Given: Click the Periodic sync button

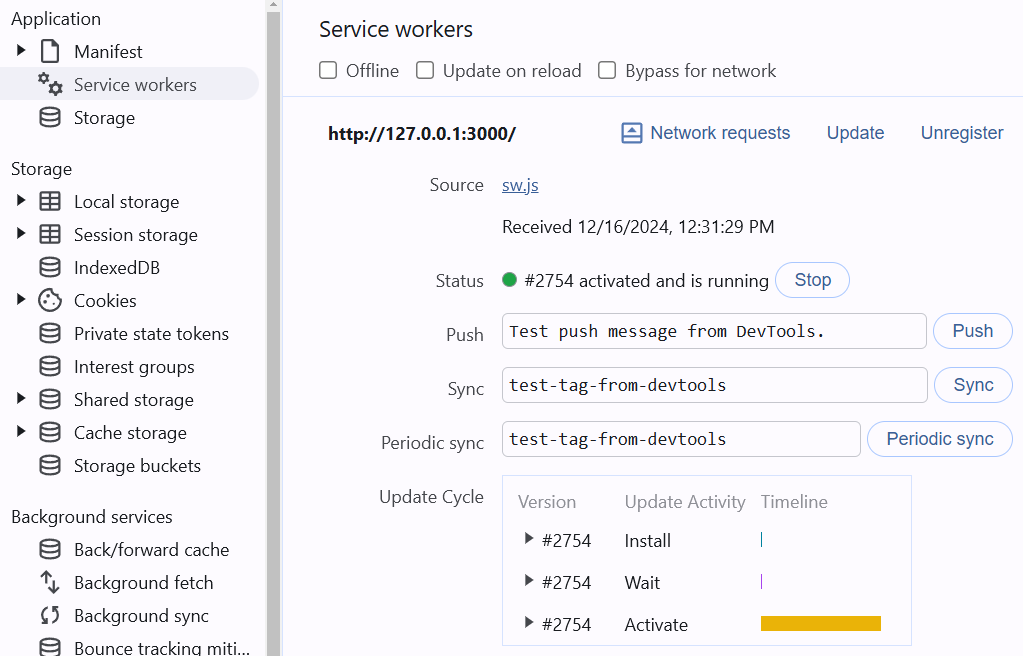Looking at the screenshot, I should (x=939, y=439).
